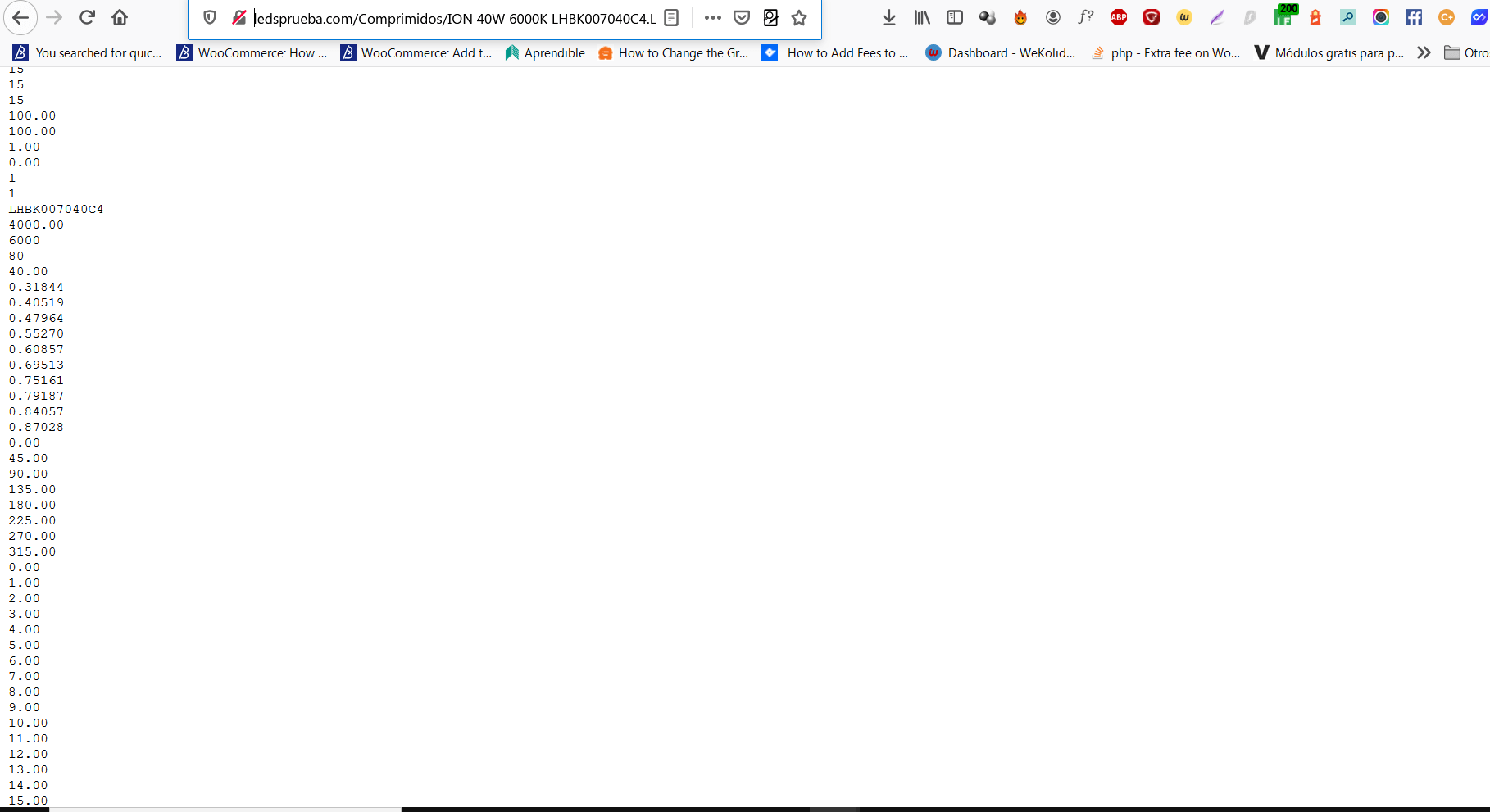The image size is (1490, 812).
Task: Open the orange C+ extension
Action: pos(1447,17)
